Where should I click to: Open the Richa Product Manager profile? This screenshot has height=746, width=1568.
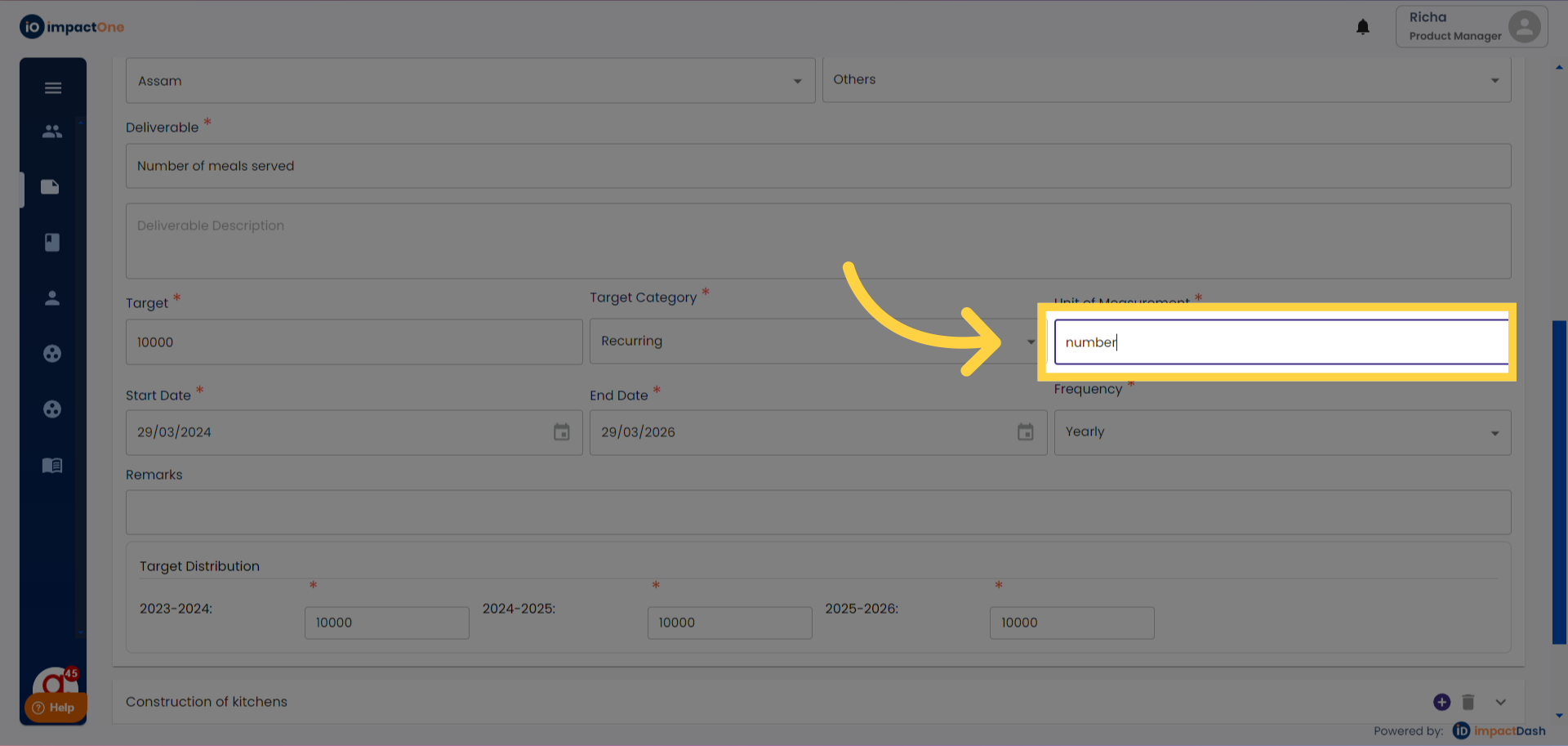point(1471,27)
